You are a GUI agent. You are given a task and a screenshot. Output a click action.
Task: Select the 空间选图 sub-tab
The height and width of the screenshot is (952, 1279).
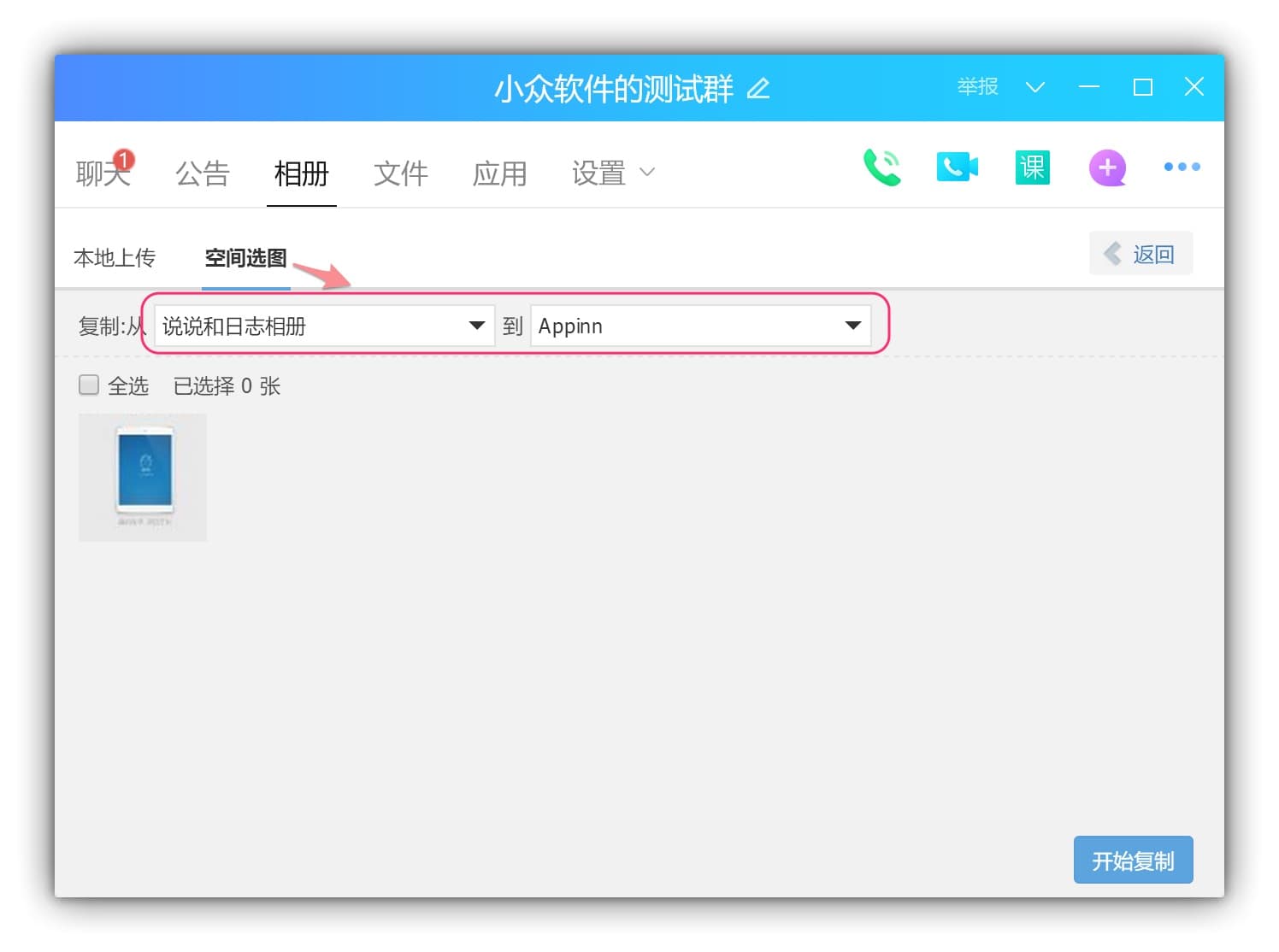[245, 257]
